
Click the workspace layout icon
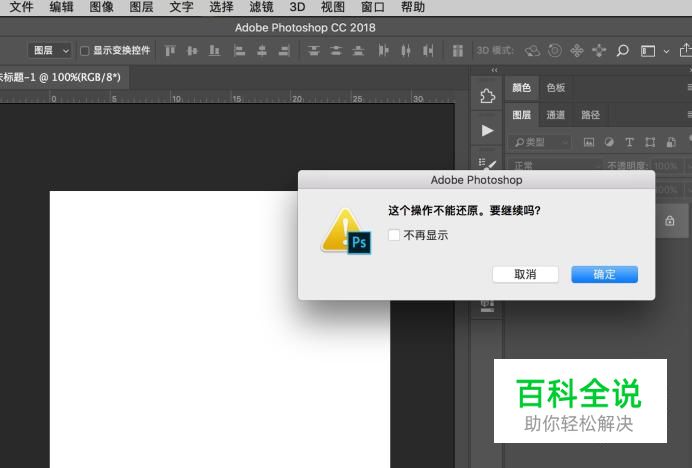(648, 51)
